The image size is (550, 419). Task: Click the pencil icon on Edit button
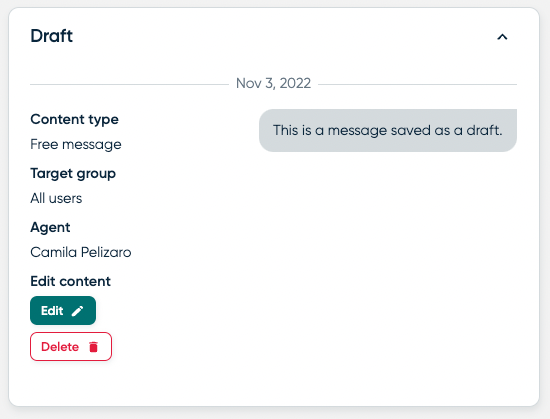(x=78, y=311)
